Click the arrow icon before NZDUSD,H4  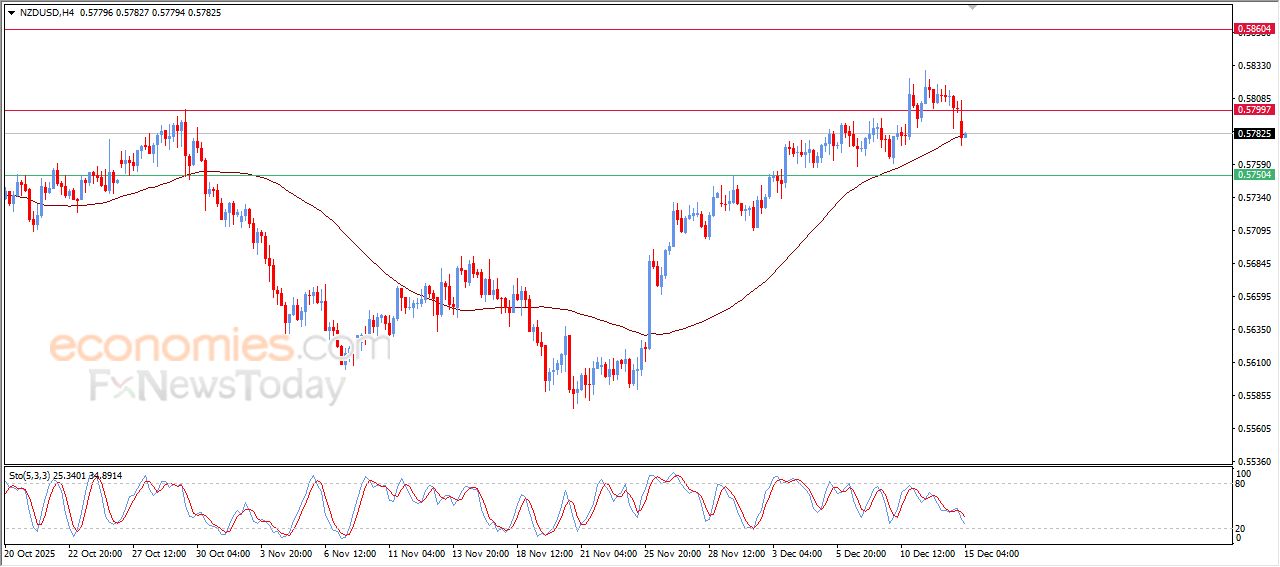pos(12,13)
